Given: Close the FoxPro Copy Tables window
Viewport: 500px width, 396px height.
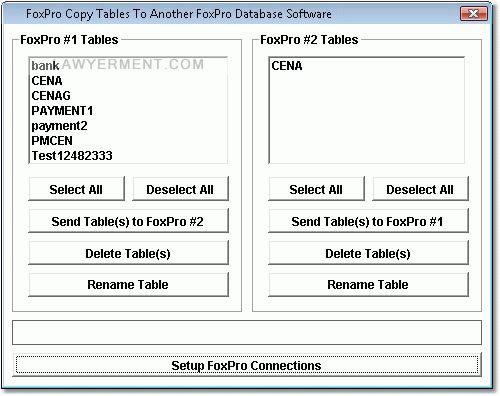Looking at the screenshot, I should tap(474, 14).
